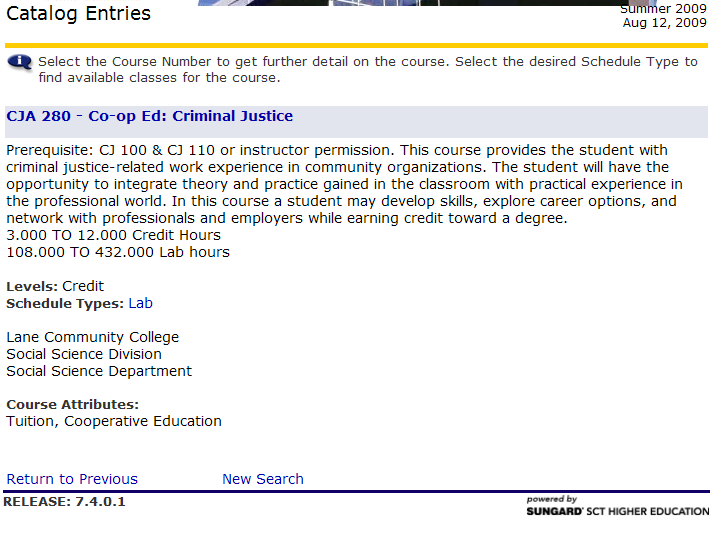This screenshot has width=723, height=534.
Task: Click the Catalog Entries page heading
Action: click(x=79, y=14)
